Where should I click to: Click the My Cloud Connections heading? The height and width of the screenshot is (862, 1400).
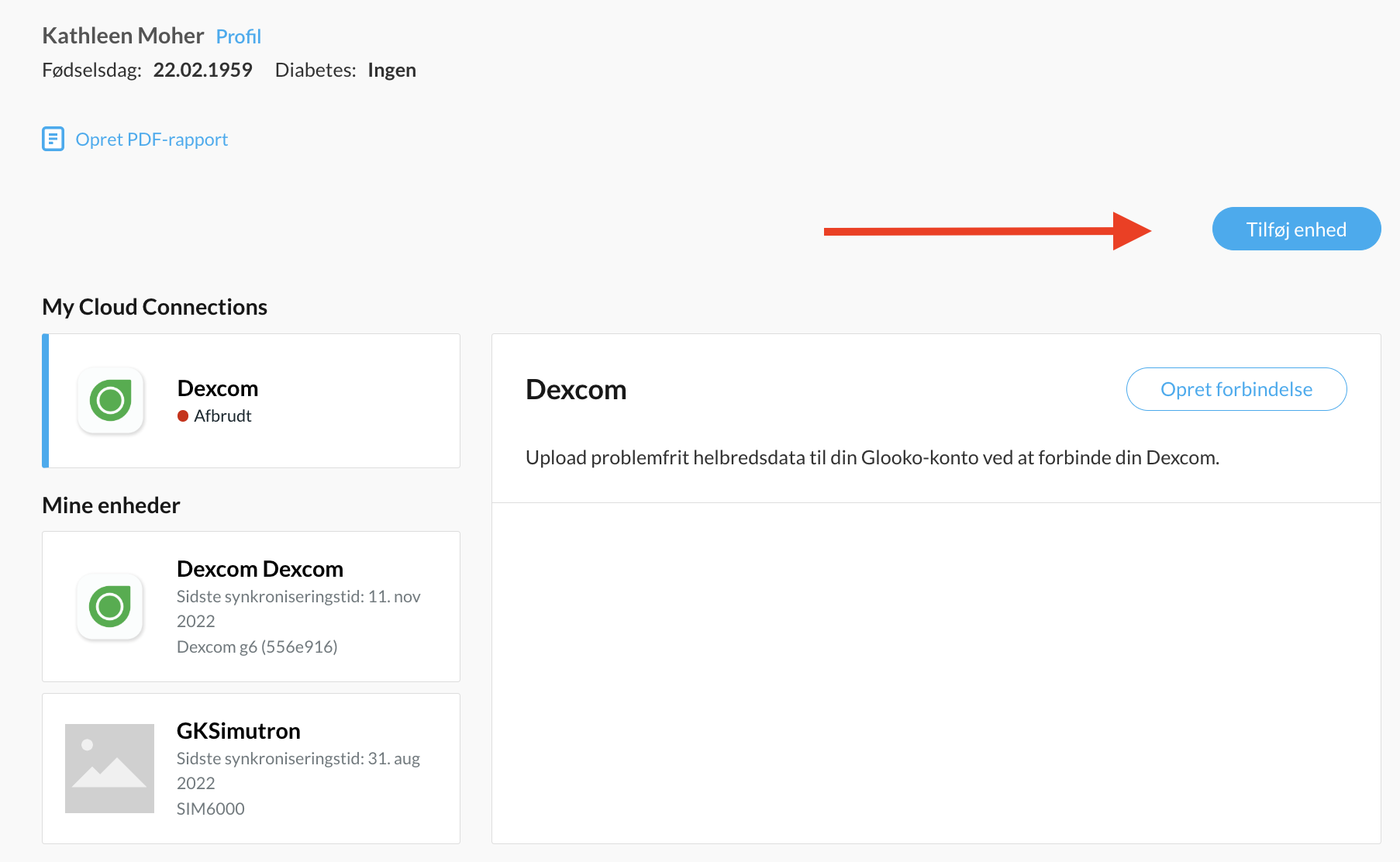click(x=154, y=307)
